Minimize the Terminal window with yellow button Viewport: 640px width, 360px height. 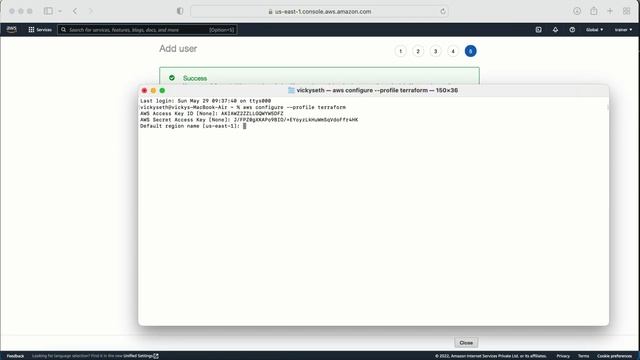click(153, 91)
